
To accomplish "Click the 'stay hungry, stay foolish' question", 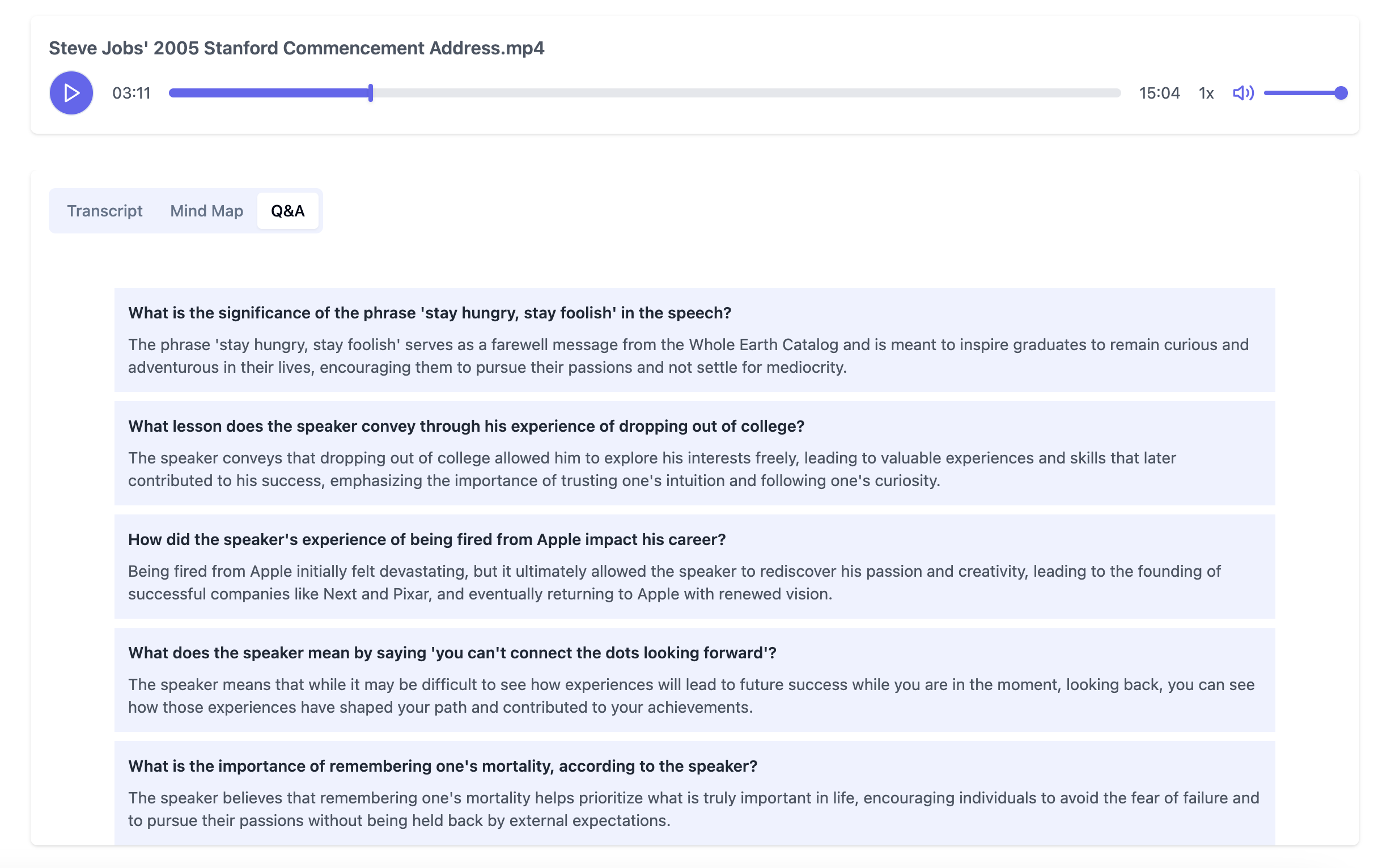I will tap(429, 313).
